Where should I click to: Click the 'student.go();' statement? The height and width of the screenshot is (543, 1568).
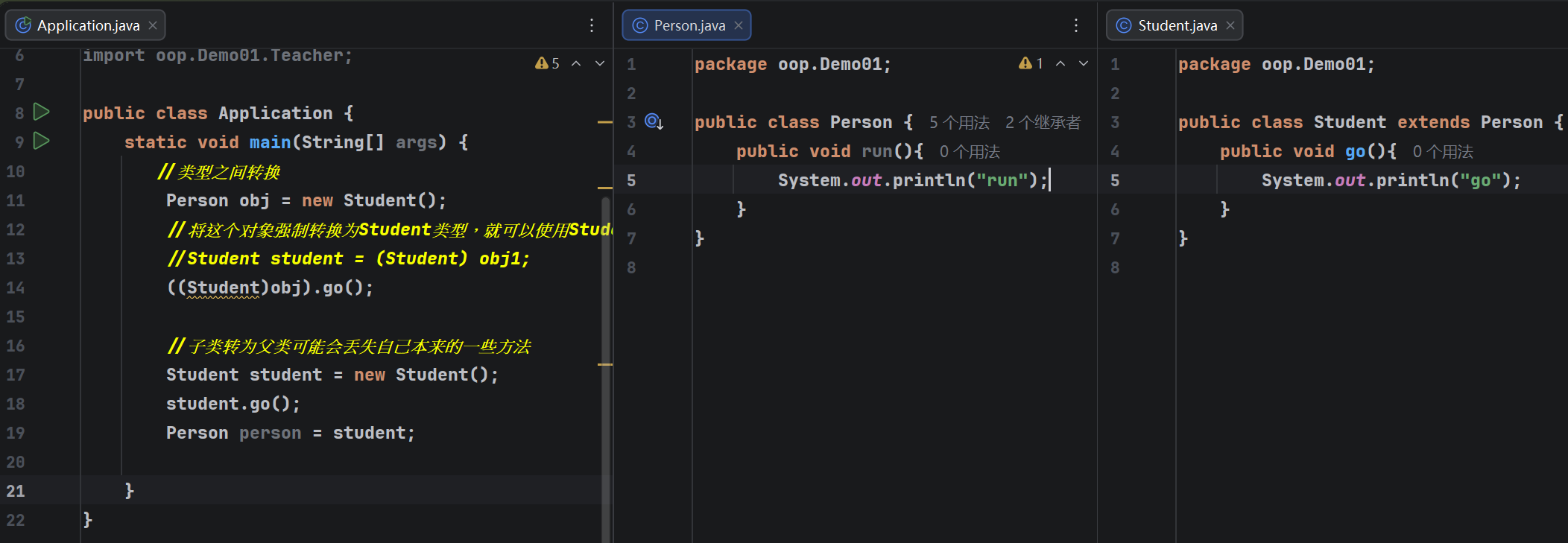pos(233,404)
